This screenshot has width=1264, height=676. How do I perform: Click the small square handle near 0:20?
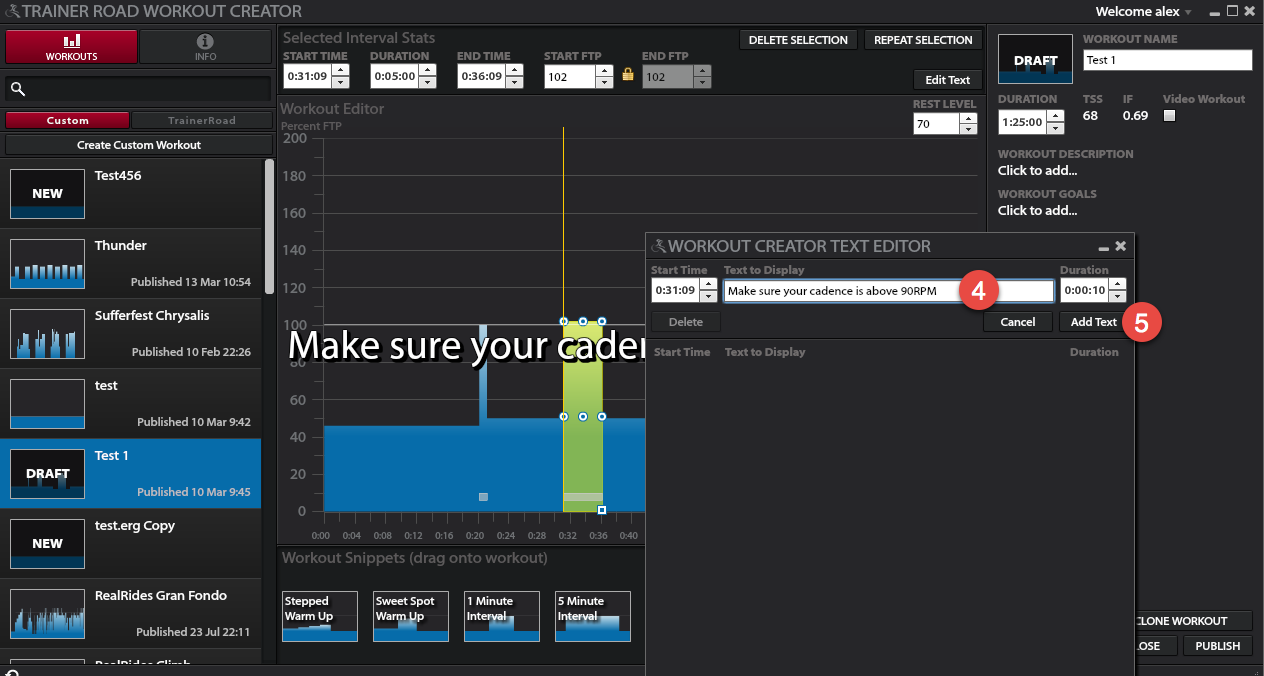(483, 497)
